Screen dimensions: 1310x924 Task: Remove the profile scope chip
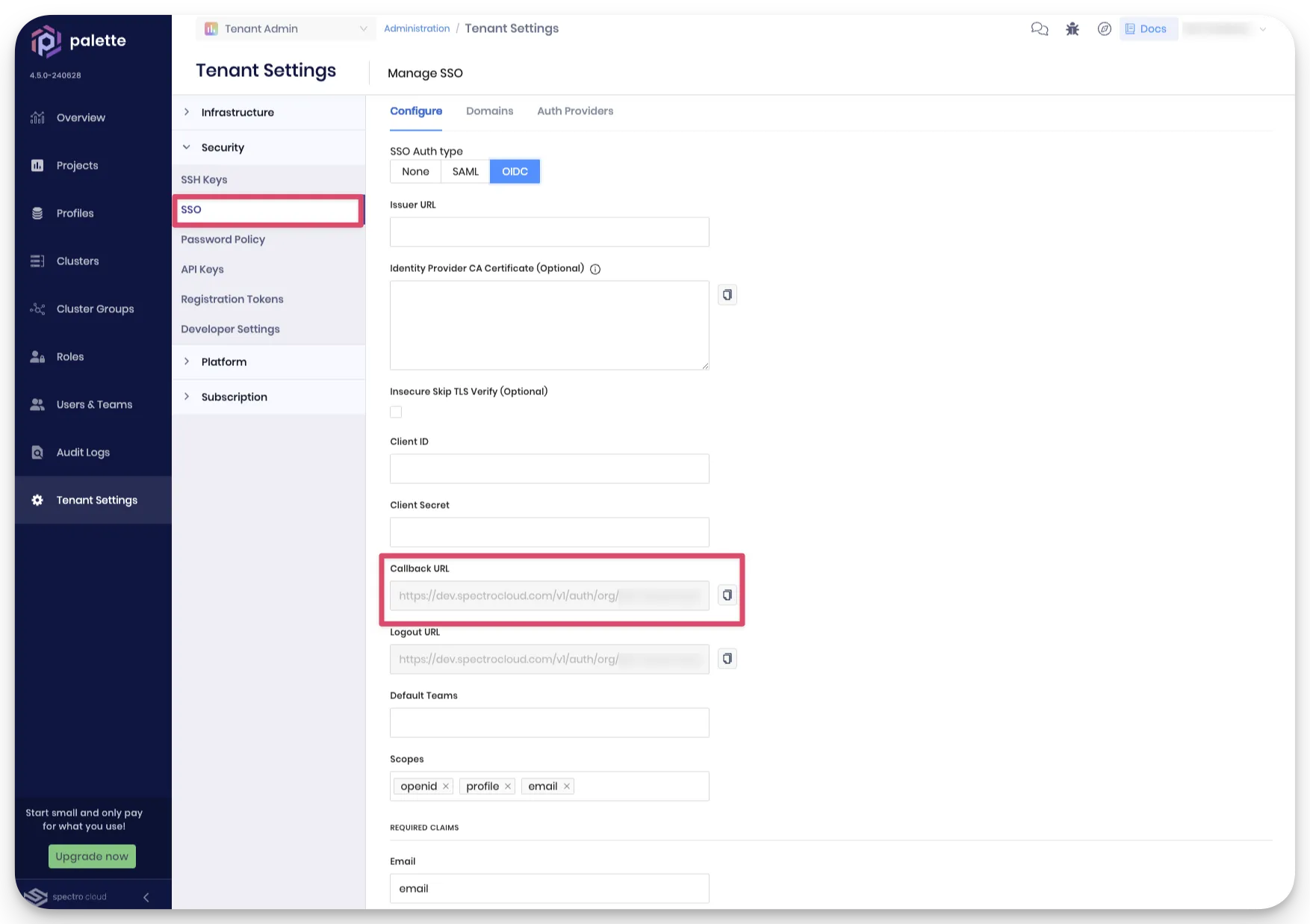click(508, 786)
